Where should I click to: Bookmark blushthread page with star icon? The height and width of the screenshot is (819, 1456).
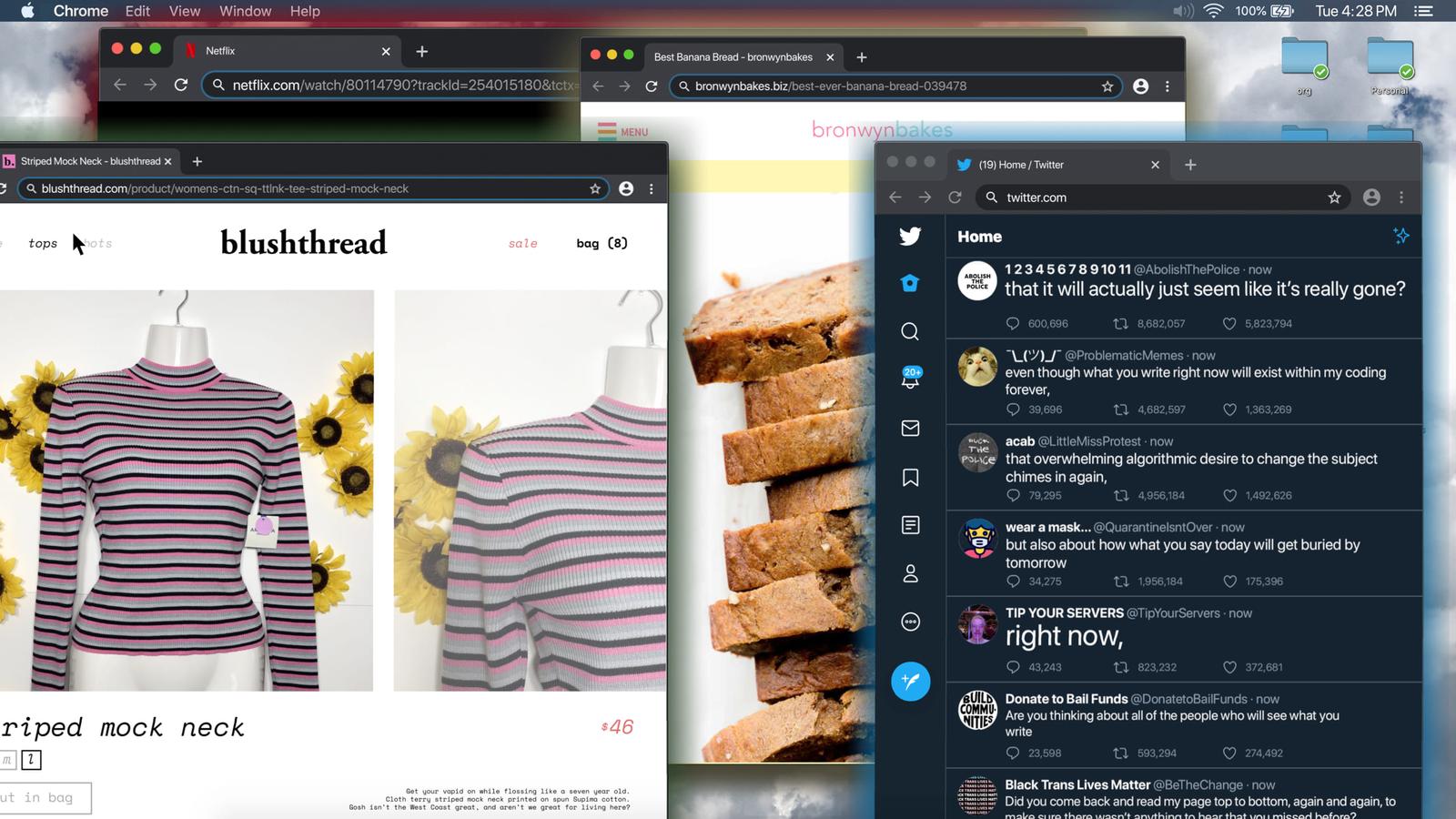click(595, 188)
